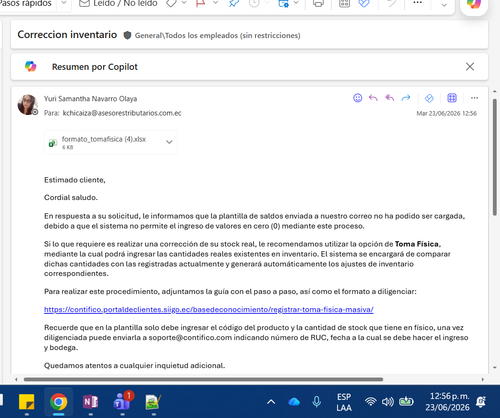This screenshot has height=418, width=500.
Task: Click the sensitivity label shield icon
Action: pos(127,35)
